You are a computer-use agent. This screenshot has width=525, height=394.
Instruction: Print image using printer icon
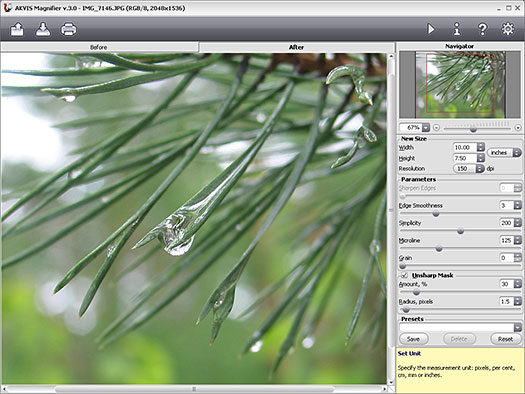coord(69,29)
